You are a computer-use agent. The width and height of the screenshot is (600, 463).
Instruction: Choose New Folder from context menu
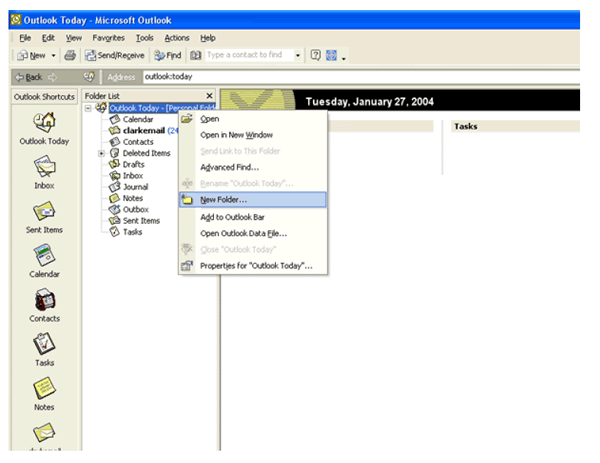(253, 200)
